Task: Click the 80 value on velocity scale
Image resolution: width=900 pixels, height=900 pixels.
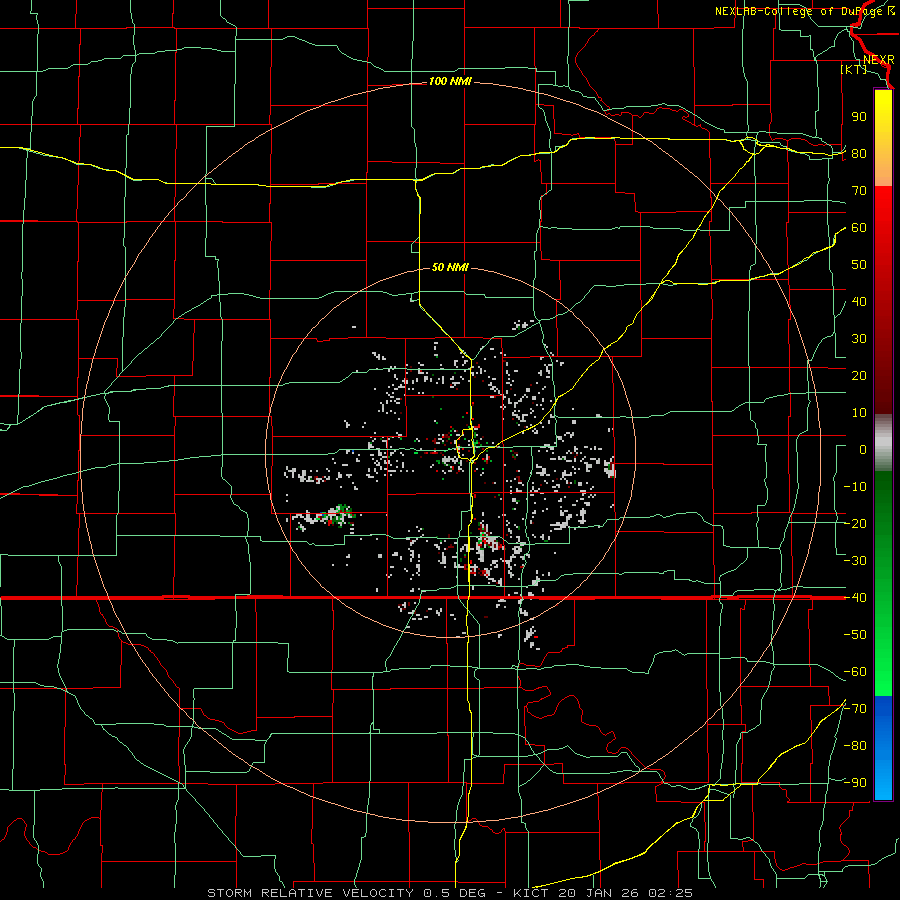Action: [x=859, y=154]
